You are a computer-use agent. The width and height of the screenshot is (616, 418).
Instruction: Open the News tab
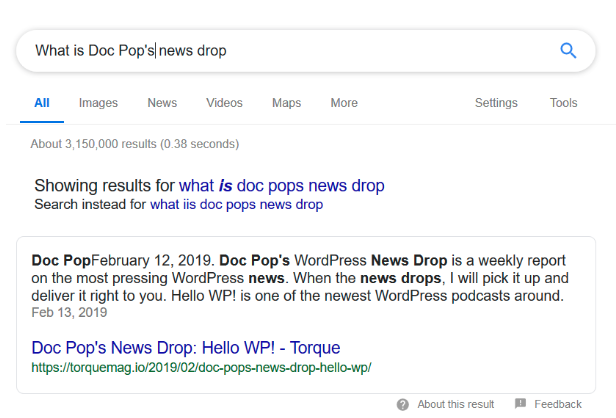162,103
